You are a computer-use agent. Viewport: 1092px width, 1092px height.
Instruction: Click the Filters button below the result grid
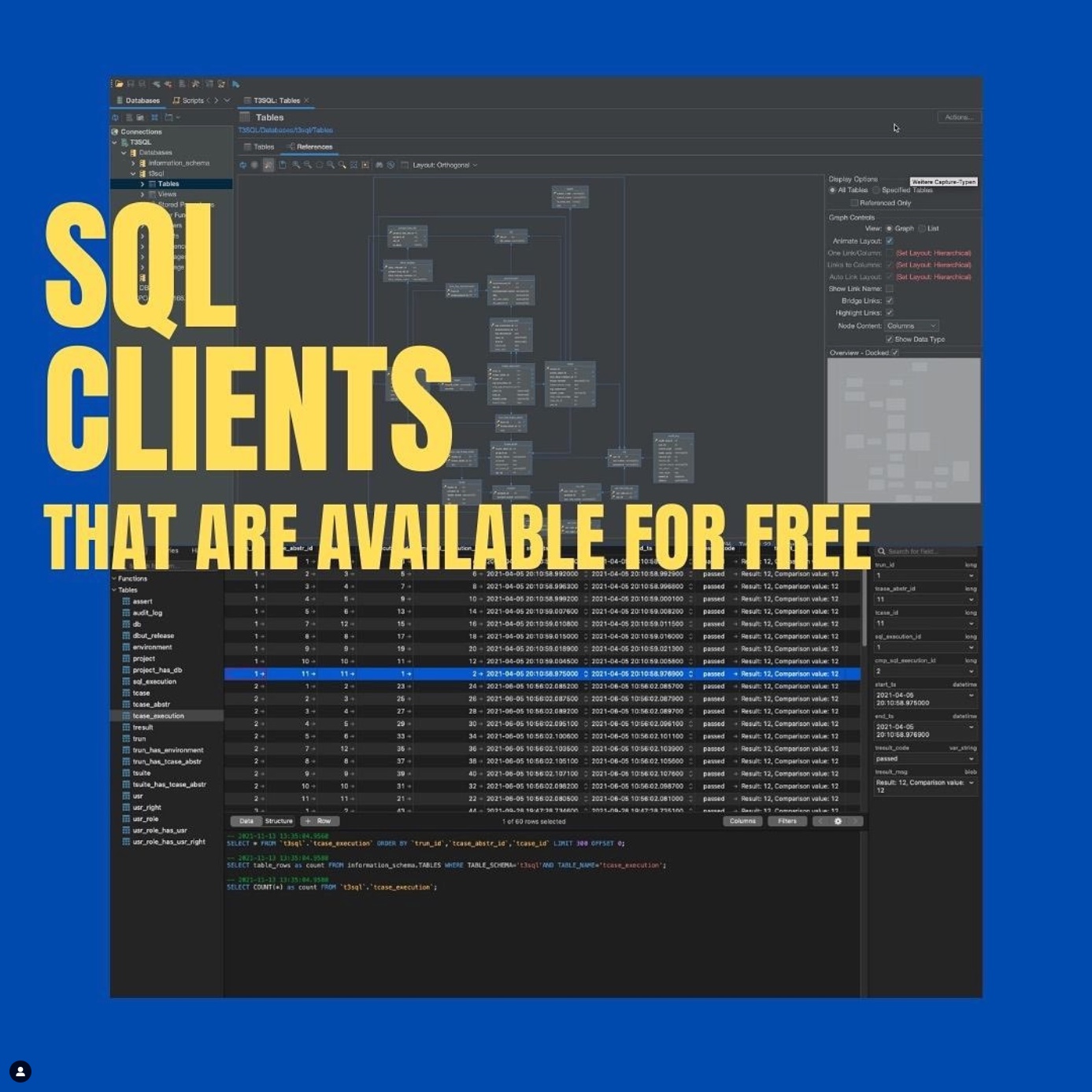click(787, 821)
